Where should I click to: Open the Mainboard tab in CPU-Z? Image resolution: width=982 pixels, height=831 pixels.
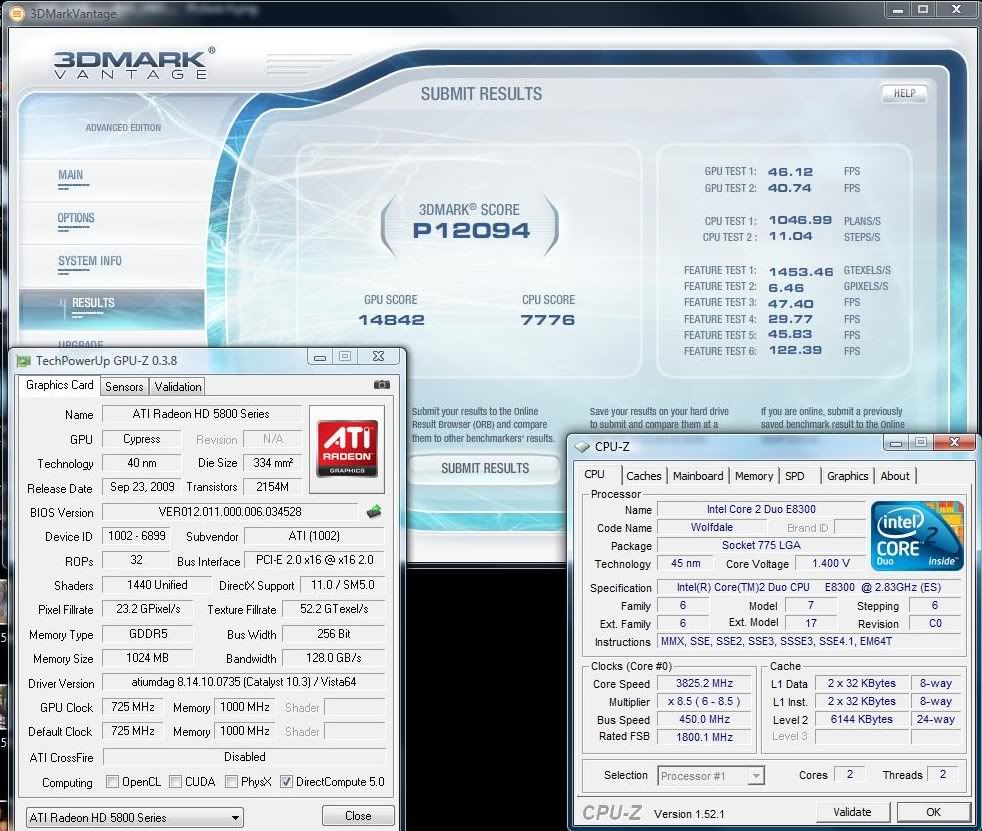[x=698, y=476]
